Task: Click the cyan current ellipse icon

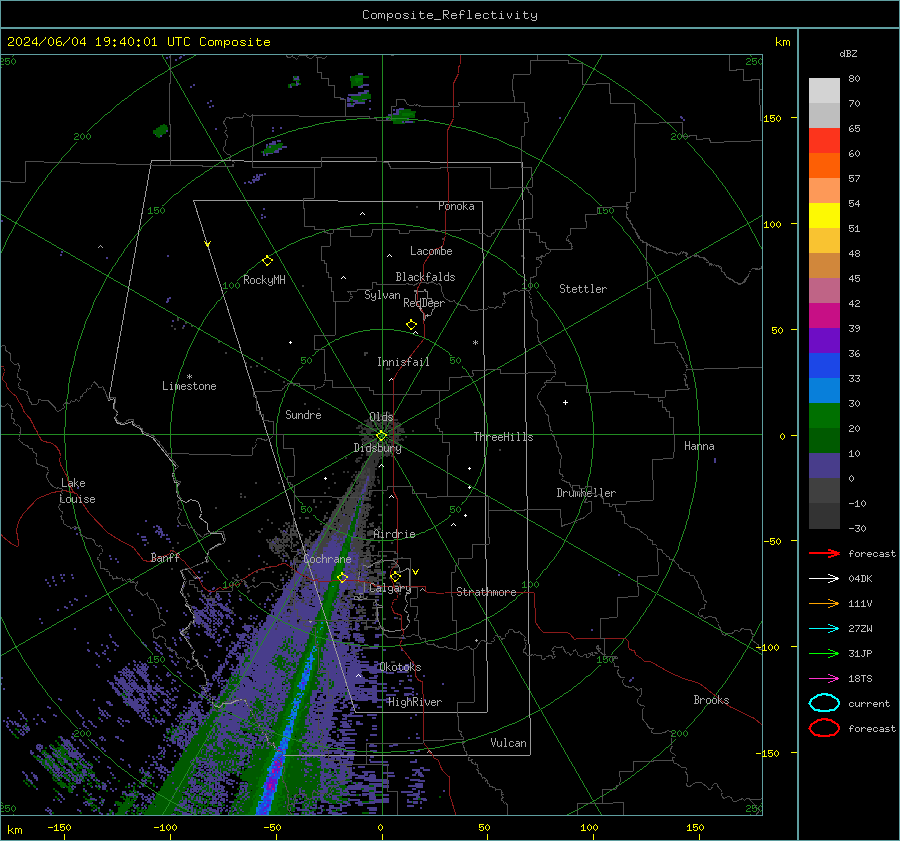Action: coord(824,703)
